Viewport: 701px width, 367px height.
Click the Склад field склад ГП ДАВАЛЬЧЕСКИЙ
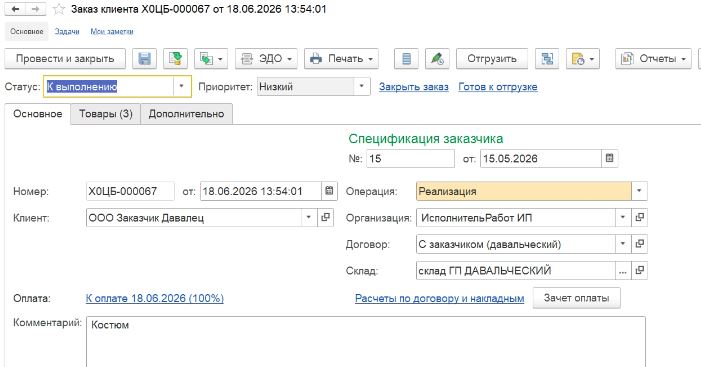tap(515, 271)
